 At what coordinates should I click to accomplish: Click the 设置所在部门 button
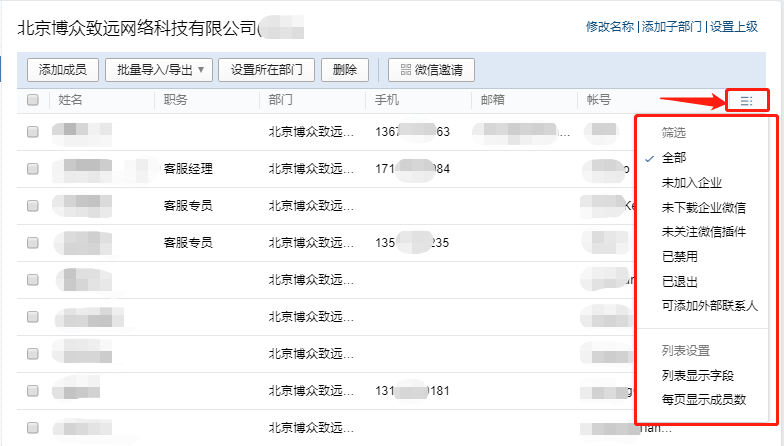click(x=266, y=70)
